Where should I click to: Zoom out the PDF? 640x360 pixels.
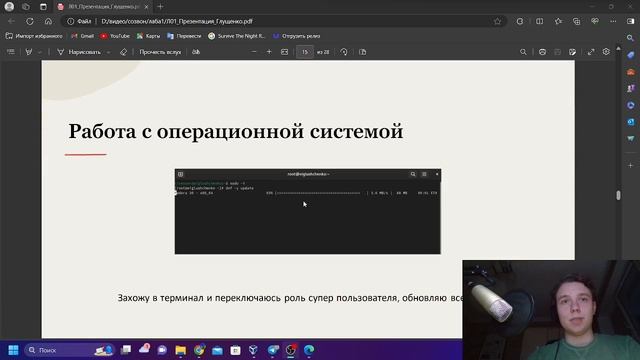pos(254,52)
